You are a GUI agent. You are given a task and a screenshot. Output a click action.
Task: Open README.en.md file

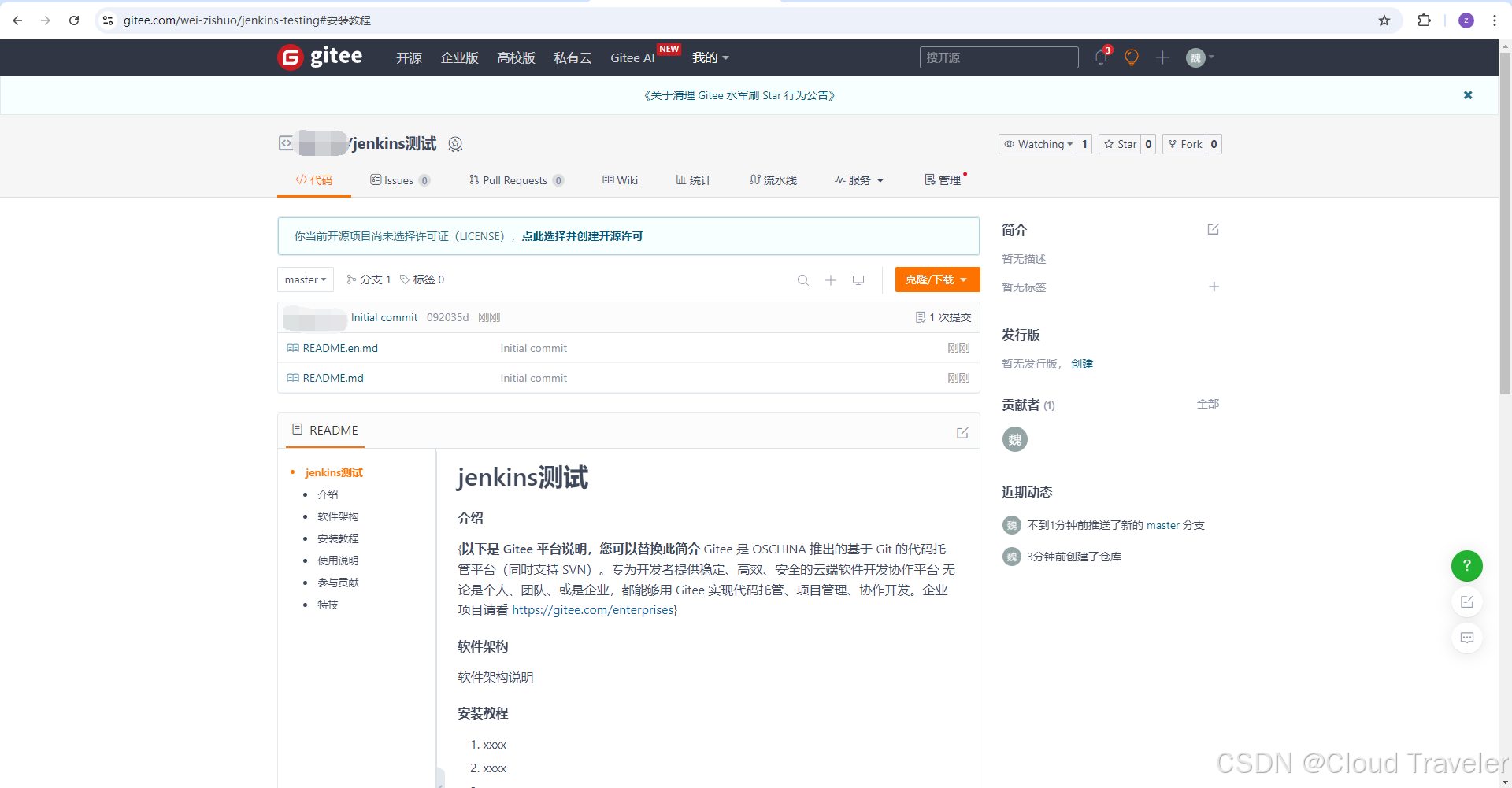[x=340, y=348]
